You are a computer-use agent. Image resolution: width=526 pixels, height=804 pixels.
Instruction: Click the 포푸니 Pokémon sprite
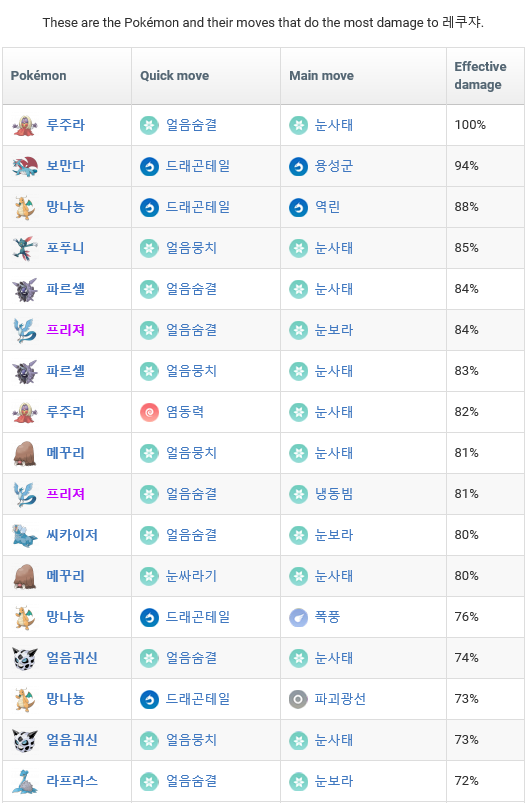(25, 248)
